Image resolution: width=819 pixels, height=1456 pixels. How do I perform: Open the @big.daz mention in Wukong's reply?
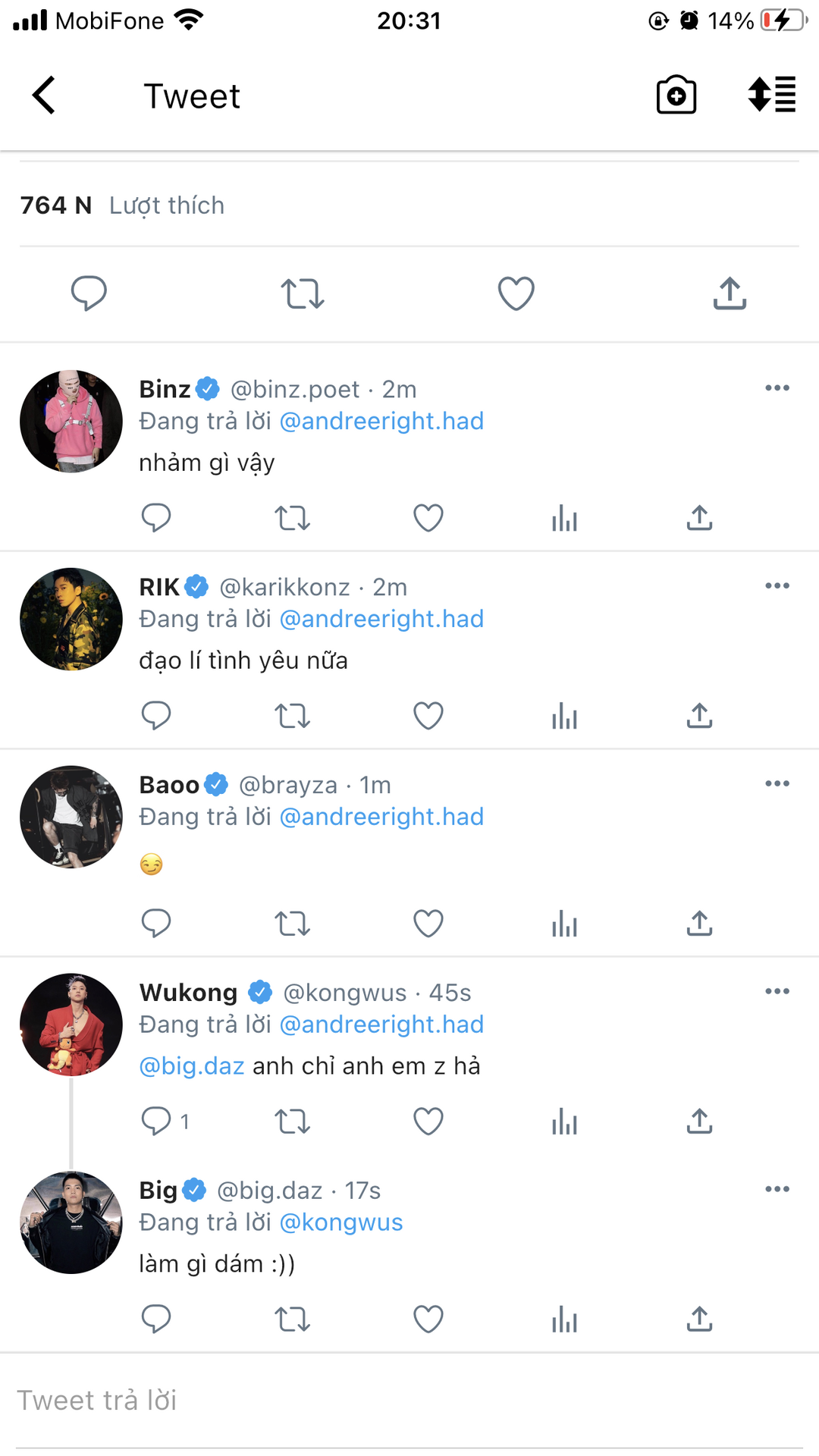tap(192, 1066)
